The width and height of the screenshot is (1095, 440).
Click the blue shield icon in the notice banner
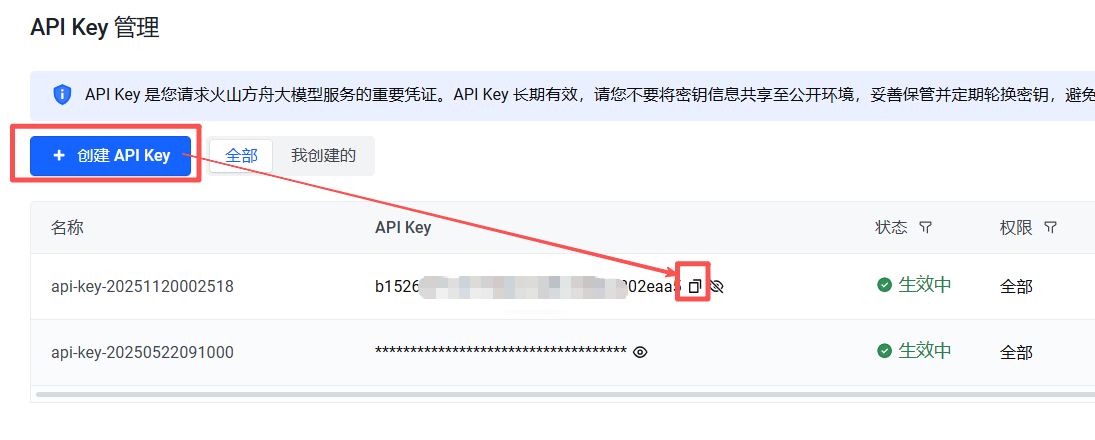click(63, 94)
